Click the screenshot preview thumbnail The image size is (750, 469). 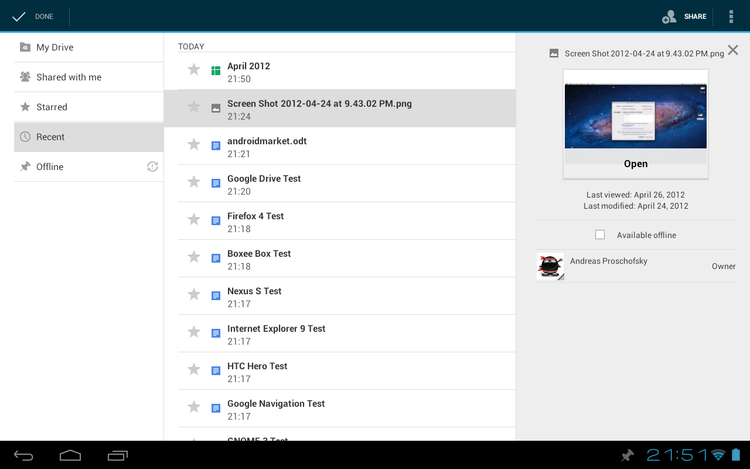click(635, 116)
